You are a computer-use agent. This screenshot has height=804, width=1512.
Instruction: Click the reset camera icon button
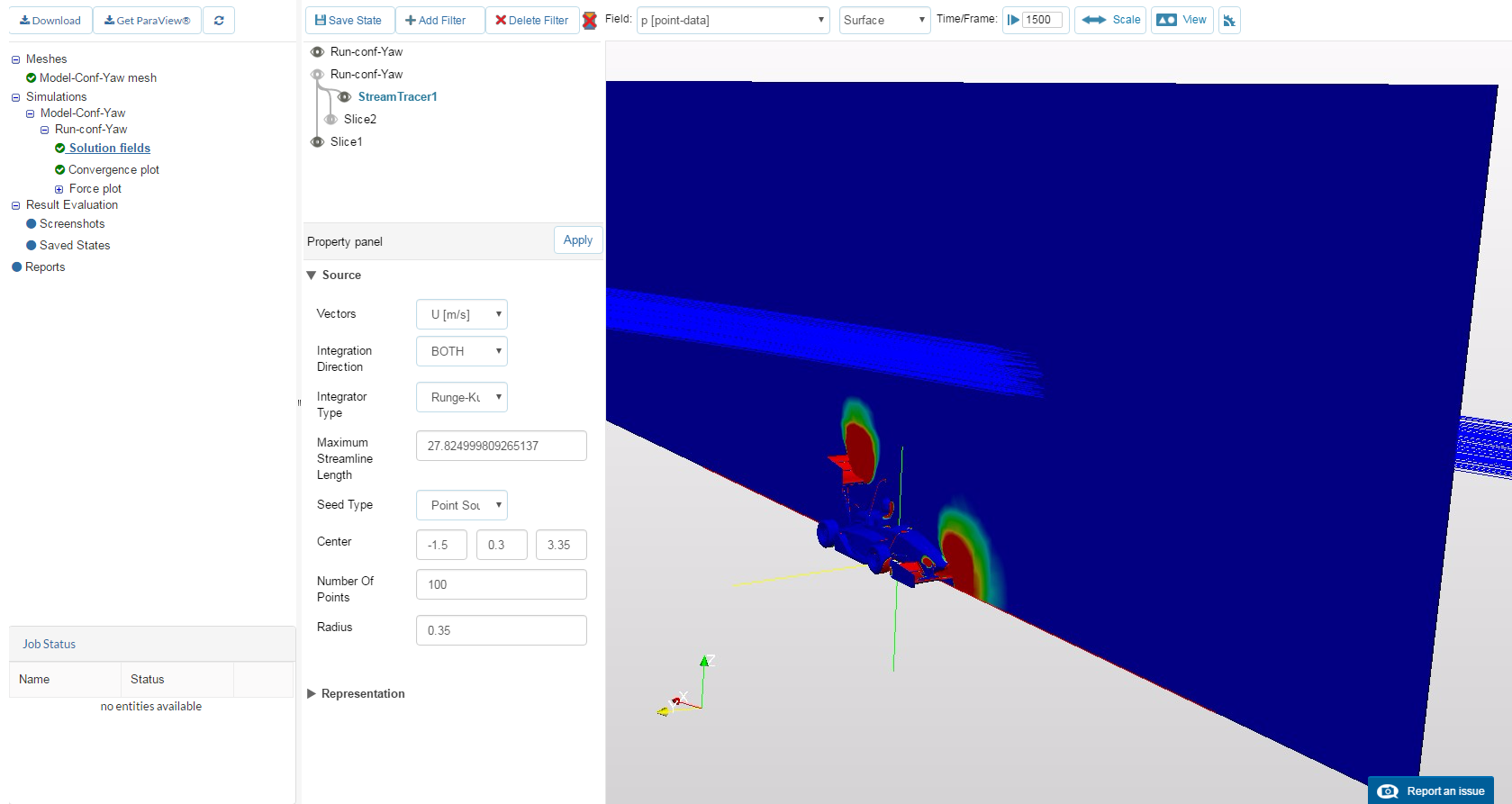coord(1229,20)
